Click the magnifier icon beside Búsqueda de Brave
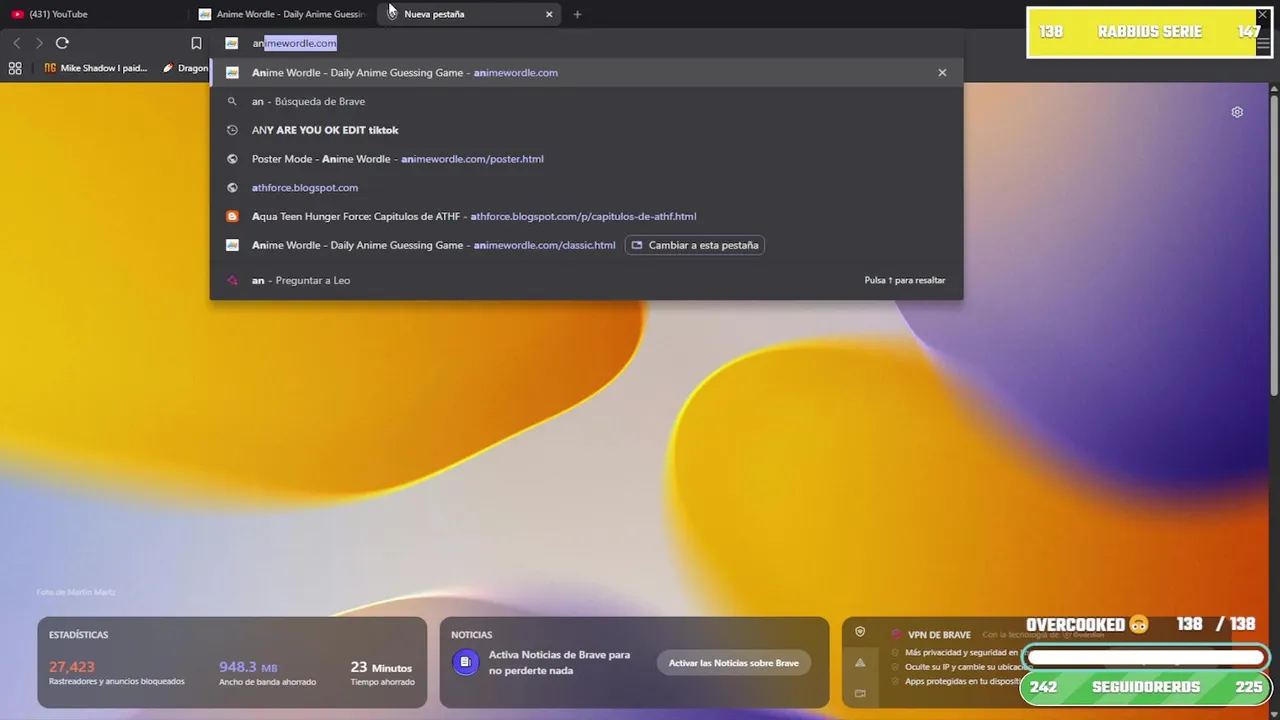The height and width of the screenshot is (720, 1280). tap(232, 101)
